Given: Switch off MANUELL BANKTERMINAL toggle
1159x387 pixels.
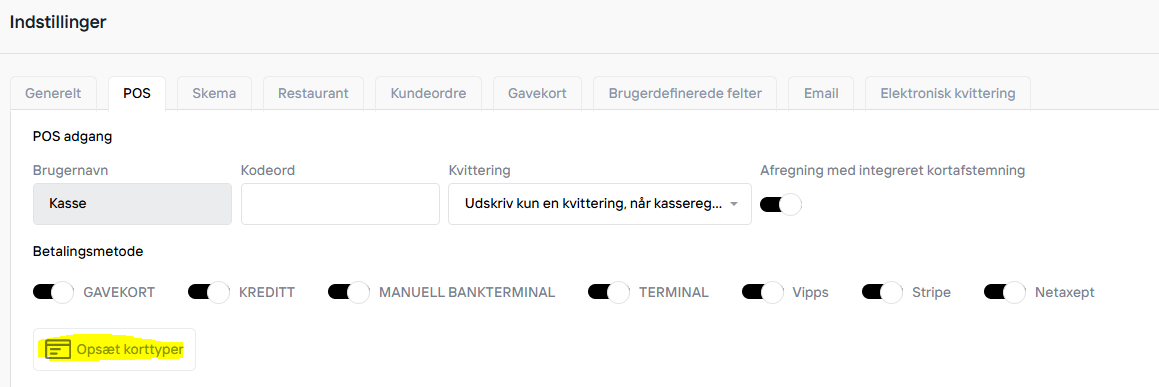Looking at the screenshot, I should [348, 292].
